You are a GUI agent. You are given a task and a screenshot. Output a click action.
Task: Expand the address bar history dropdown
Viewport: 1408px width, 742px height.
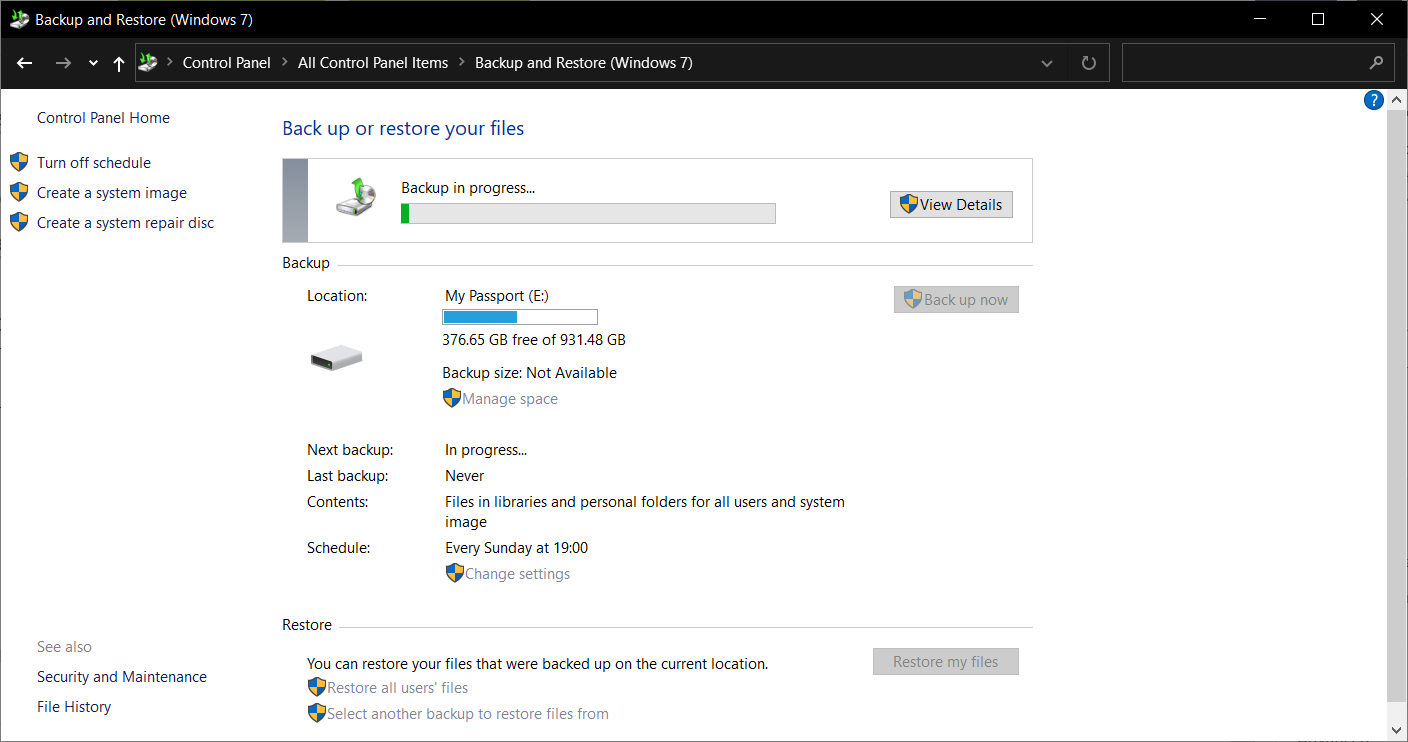tap(1047, 63)
